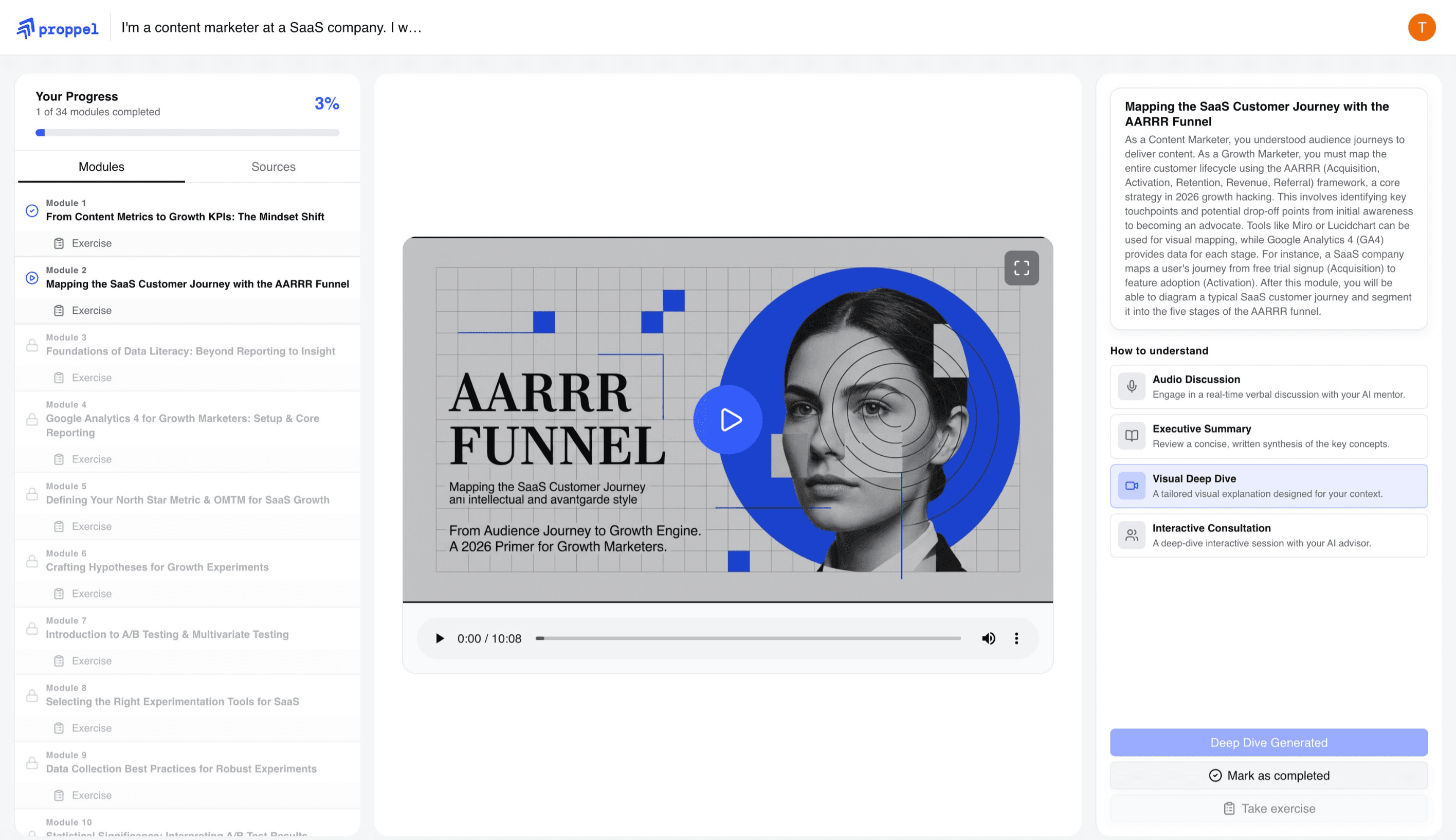Click the completed checkmark next to Module 1

[32, 210]
